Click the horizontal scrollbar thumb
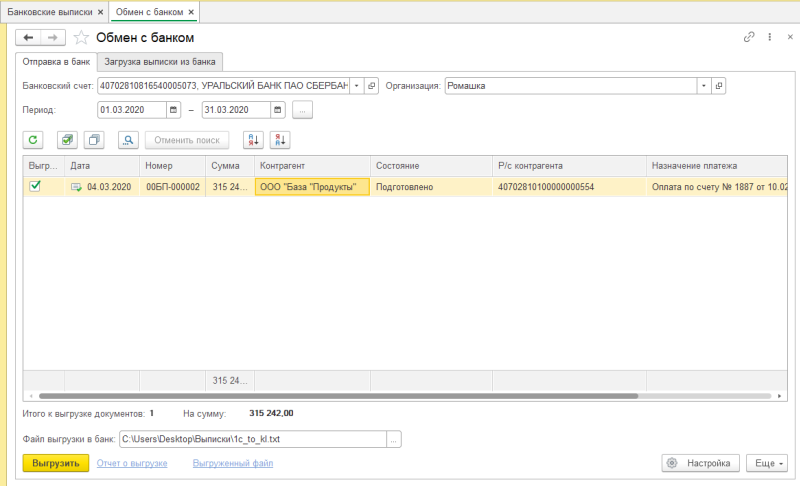Viewport: 803px width, 486px height. (x=339, y=396)
